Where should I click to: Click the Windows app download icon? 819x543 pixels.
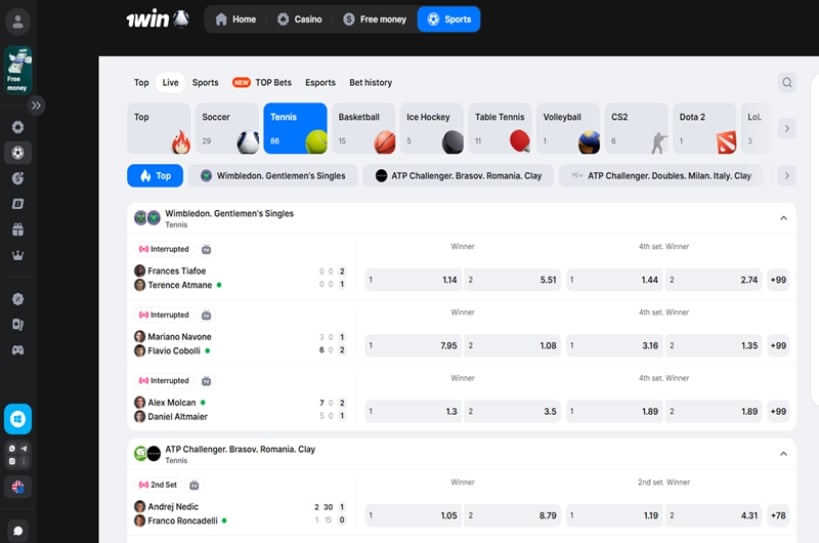coord(18,419)
